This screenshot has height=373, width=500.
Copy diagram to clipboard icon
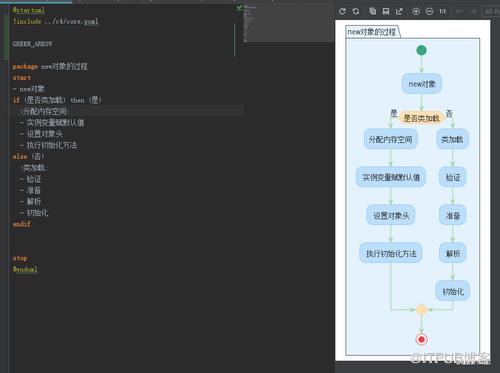point(372,11)
